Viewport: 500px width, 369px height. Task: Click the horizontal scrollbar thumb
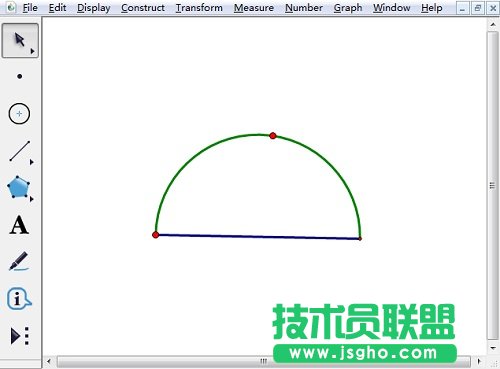[x=264, y=361]
